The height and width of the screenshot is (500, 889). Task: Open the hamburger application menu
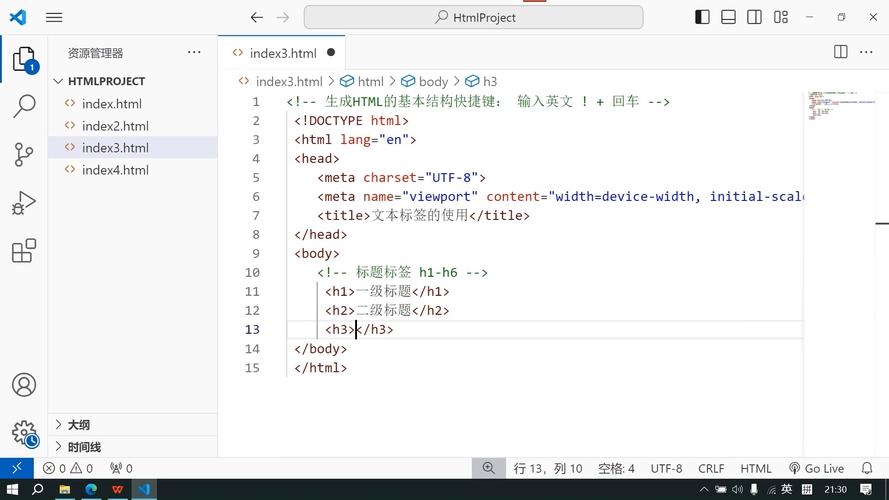pos(54,18)
